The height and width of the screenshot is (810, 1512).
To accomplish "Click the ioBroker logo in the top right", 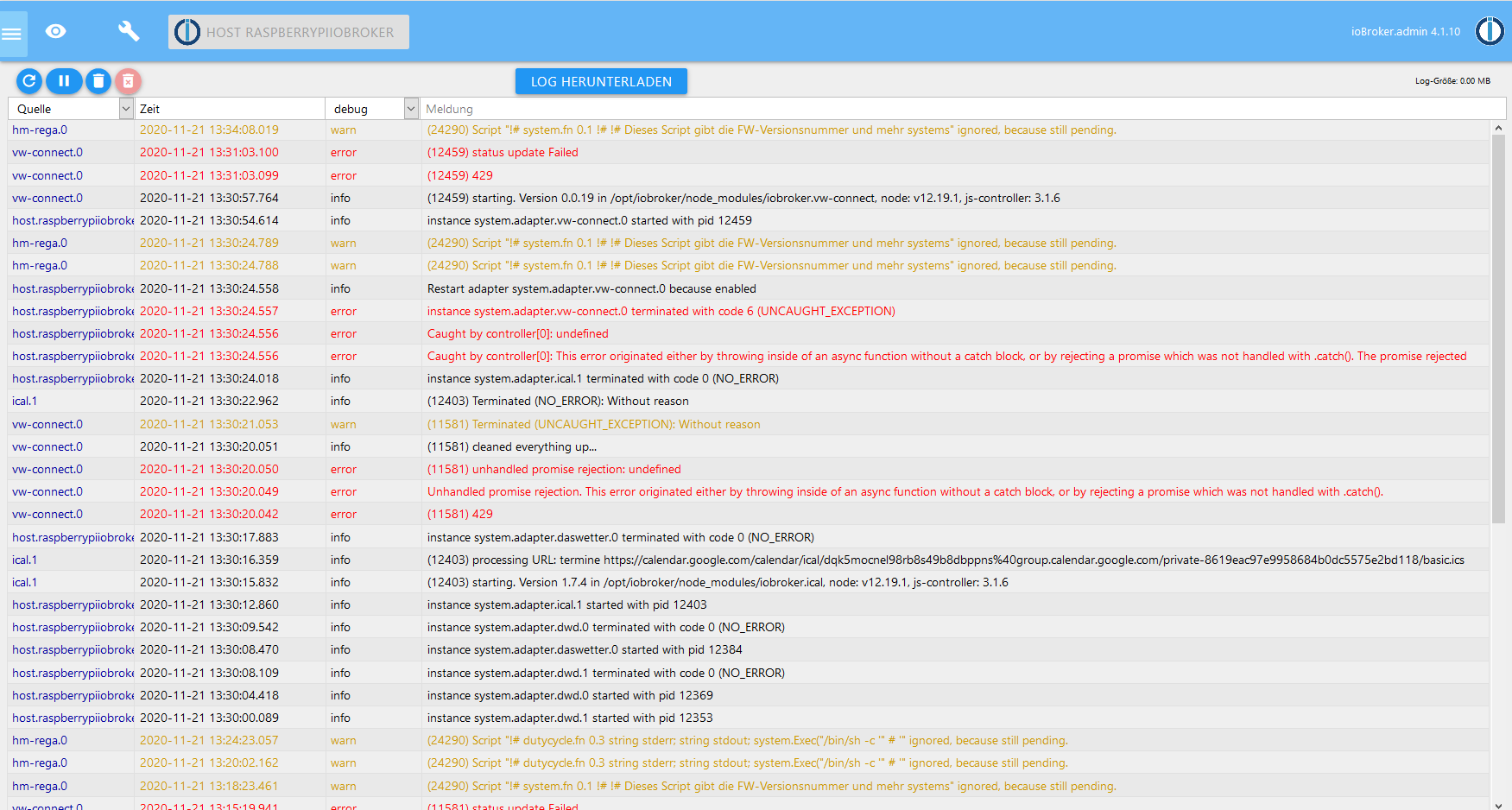I will [1490, 31].
